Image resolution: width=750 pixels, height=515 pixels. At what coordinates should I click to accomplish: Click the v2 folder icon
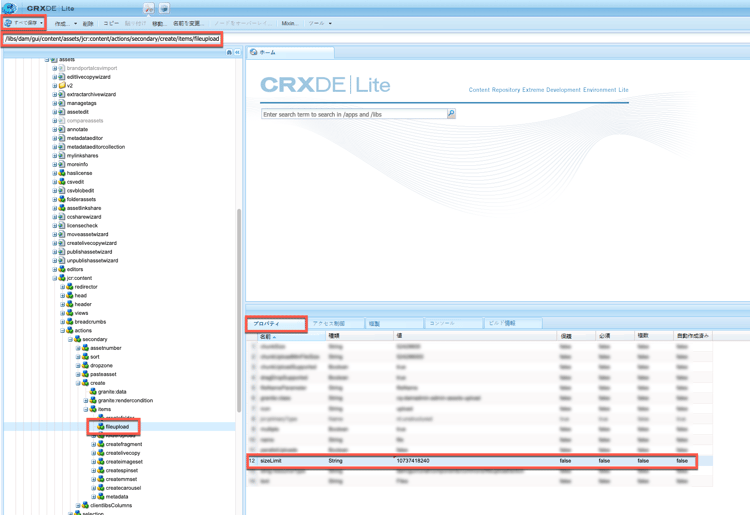click(x=62, y=86)
